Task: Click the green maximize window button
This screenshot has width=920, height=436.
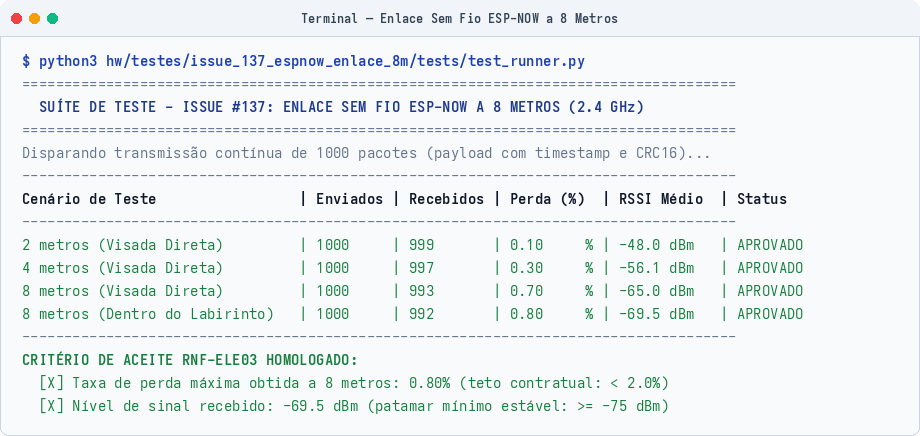Action: pyautogui.click(x=52, y=18)
